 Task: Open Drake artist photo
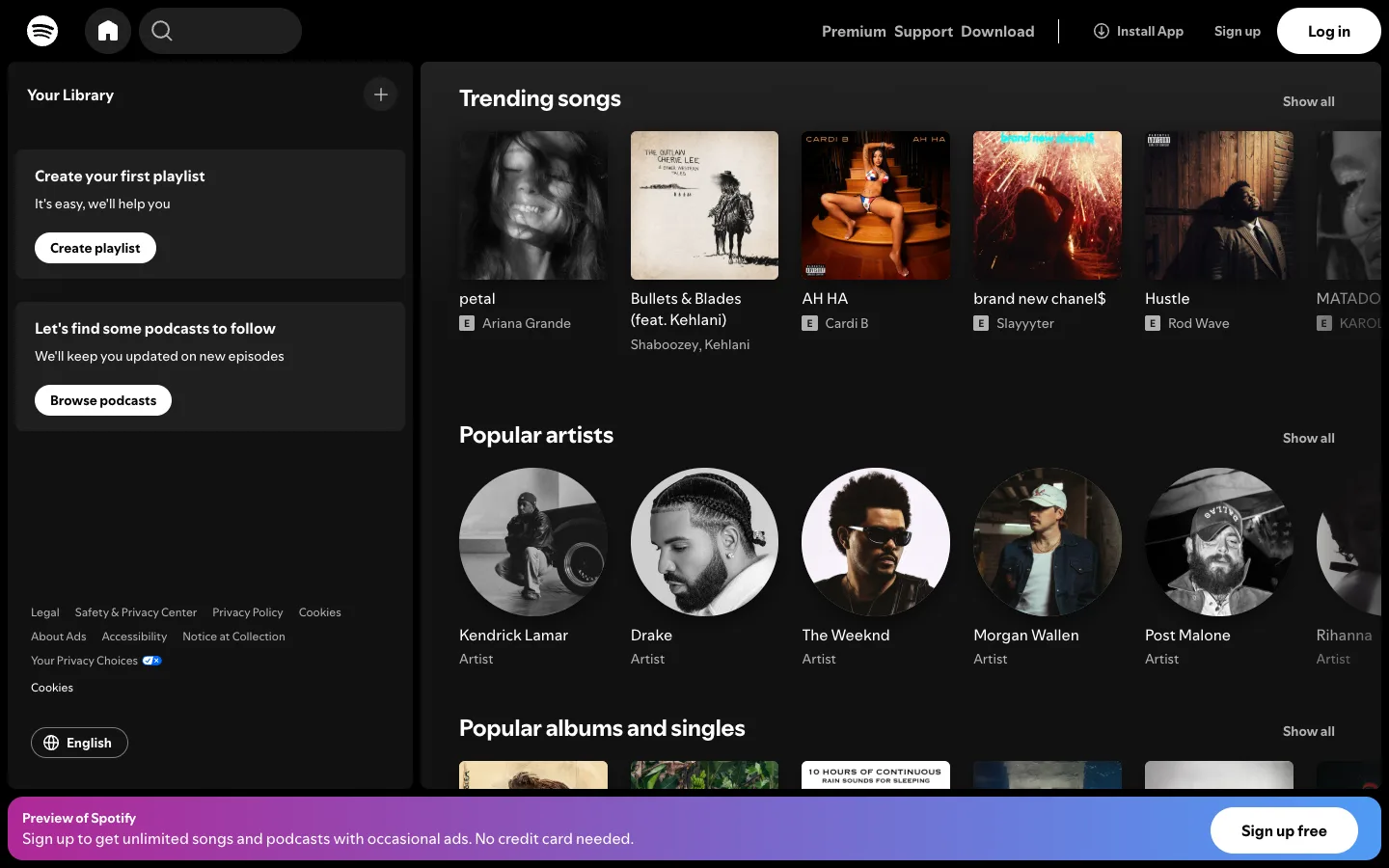(704, 542)
